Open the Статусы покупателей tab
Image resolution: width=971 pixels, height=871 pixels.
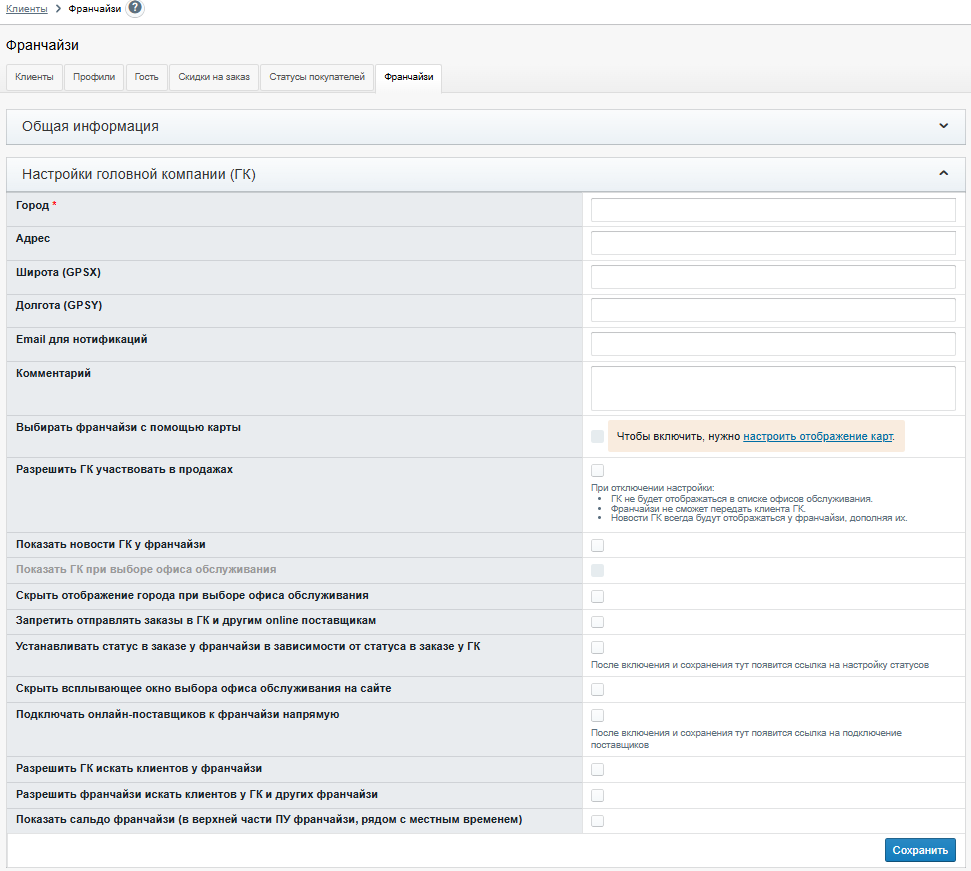317,78
